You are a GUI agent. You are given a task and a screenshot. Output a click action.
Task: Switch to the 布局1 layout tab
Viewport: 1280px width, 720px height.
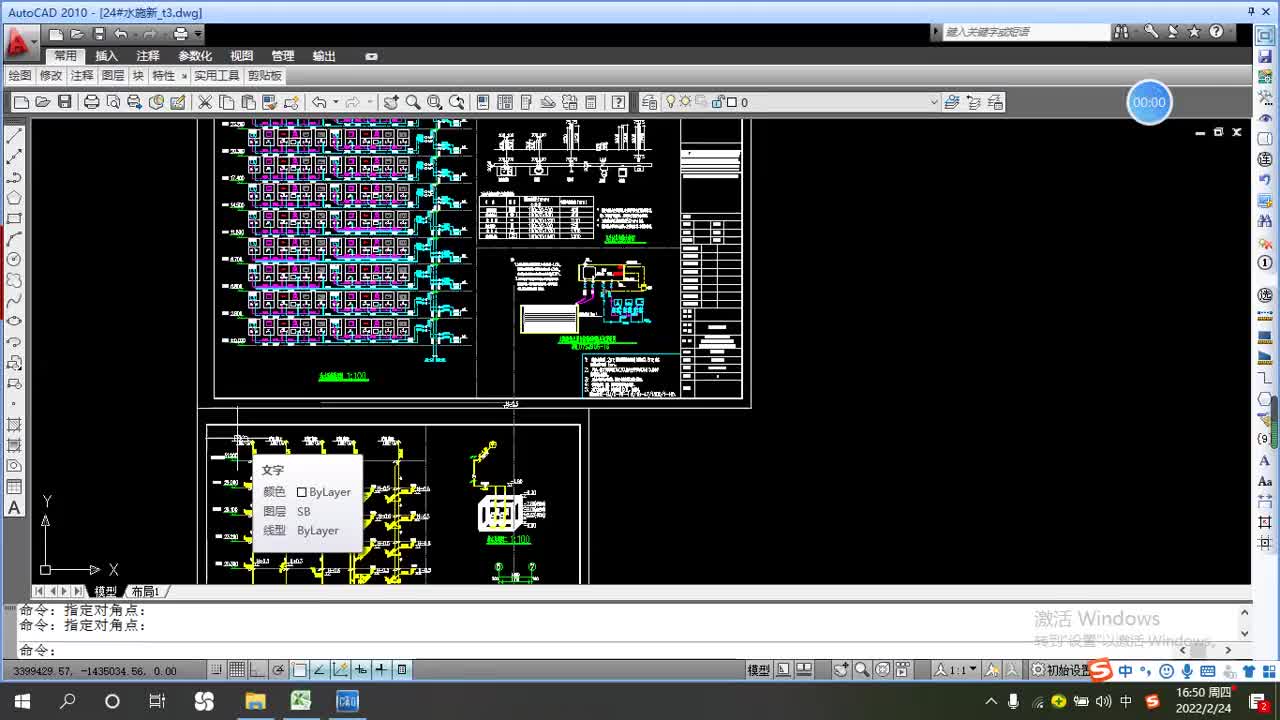point(145,592)
